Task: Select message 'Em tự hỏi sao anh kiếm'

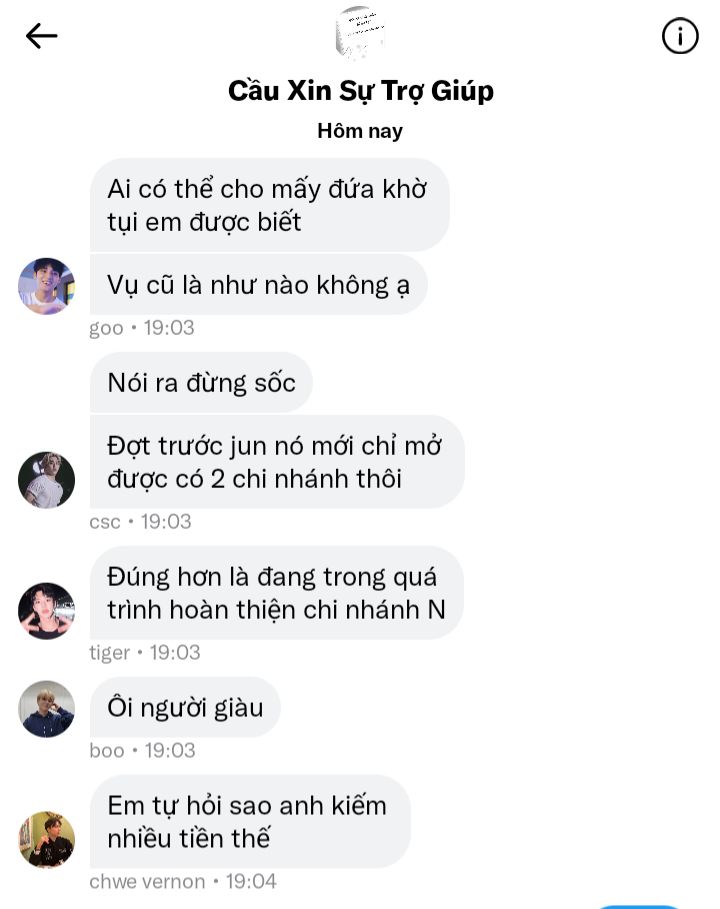Action: tap(250, 821)
